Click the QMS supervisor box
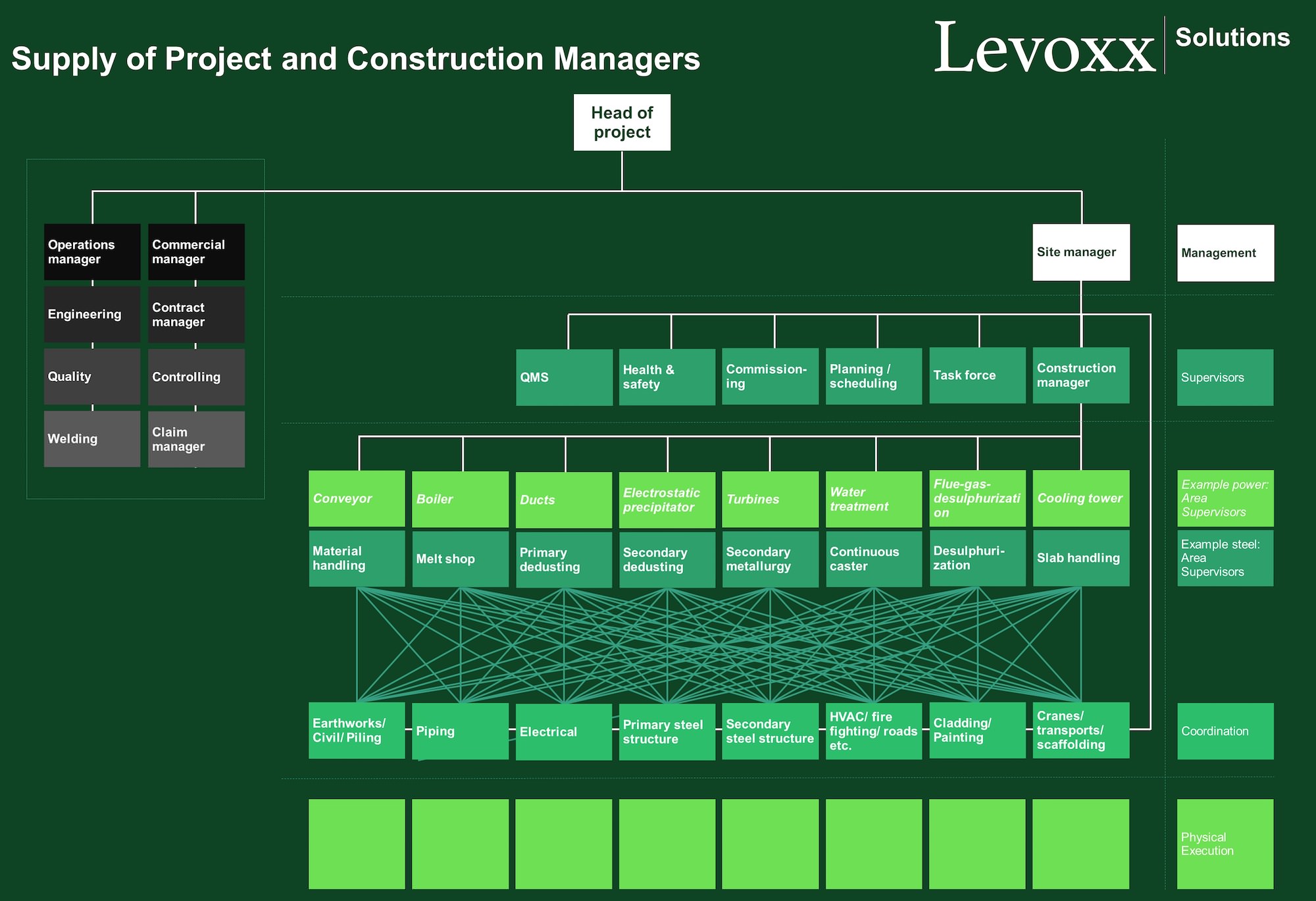 point(564,377)
